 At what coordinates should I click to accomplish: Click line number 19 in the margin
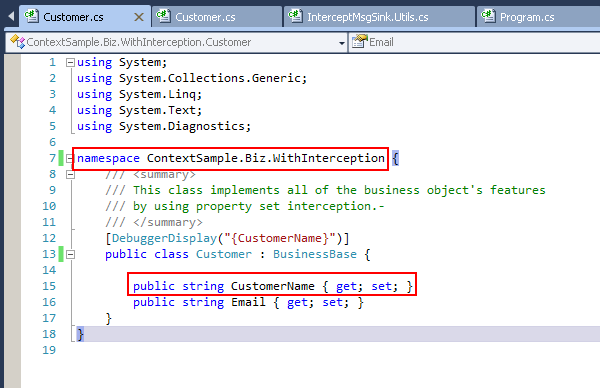point(49,350)
